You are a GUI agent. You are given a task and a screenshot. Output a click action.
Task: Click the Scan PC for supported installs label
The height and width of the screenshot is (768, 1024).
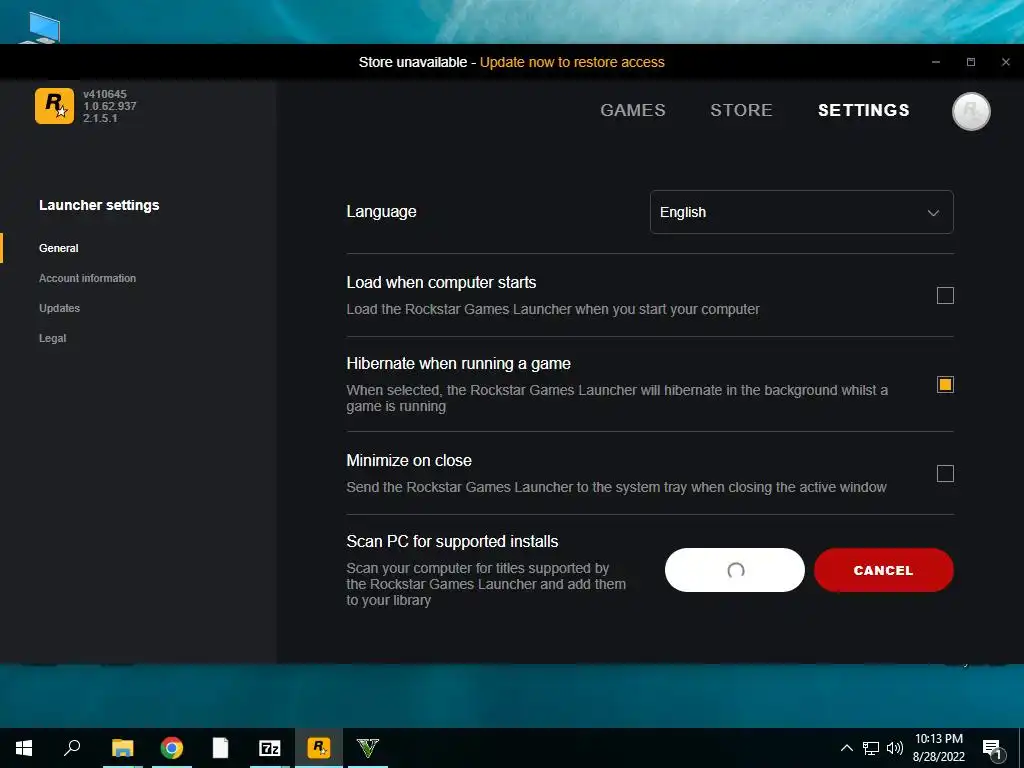coord(453,541)
